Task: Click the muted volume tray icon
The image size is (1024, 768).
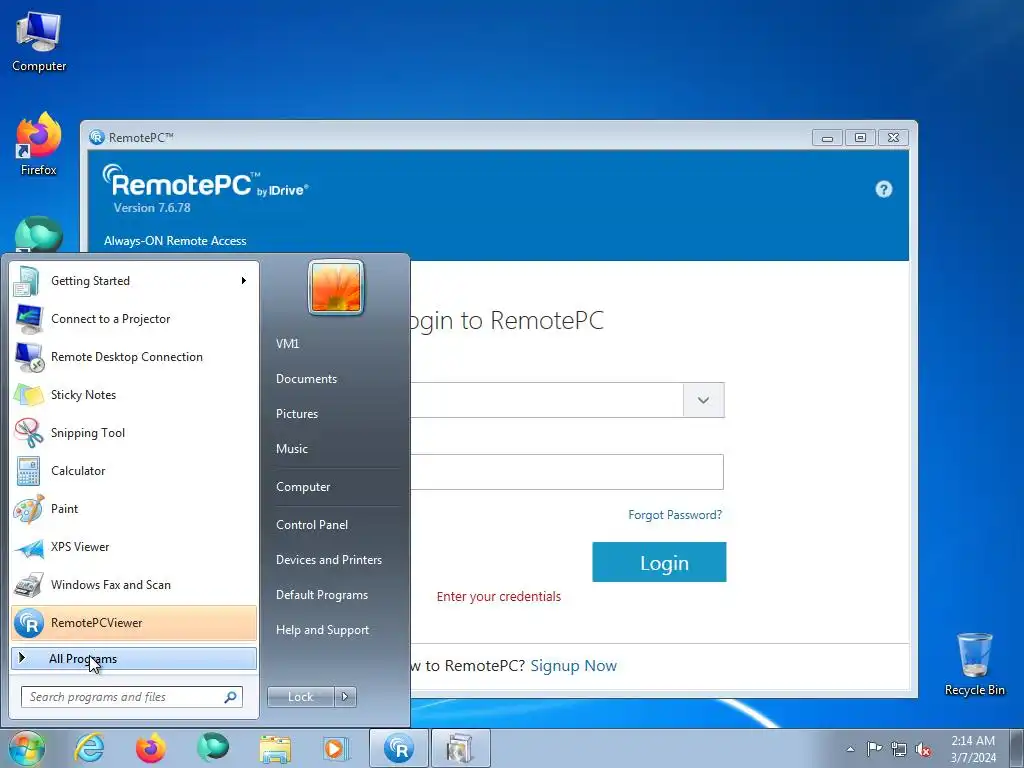Action: tap(923, 750)
